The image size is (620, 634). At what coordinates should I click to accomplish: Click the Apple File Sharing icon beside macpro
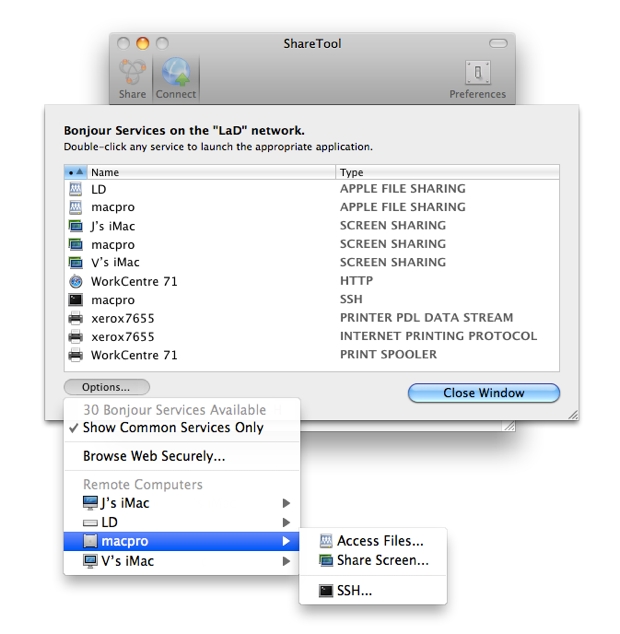(x=76, y=207)
